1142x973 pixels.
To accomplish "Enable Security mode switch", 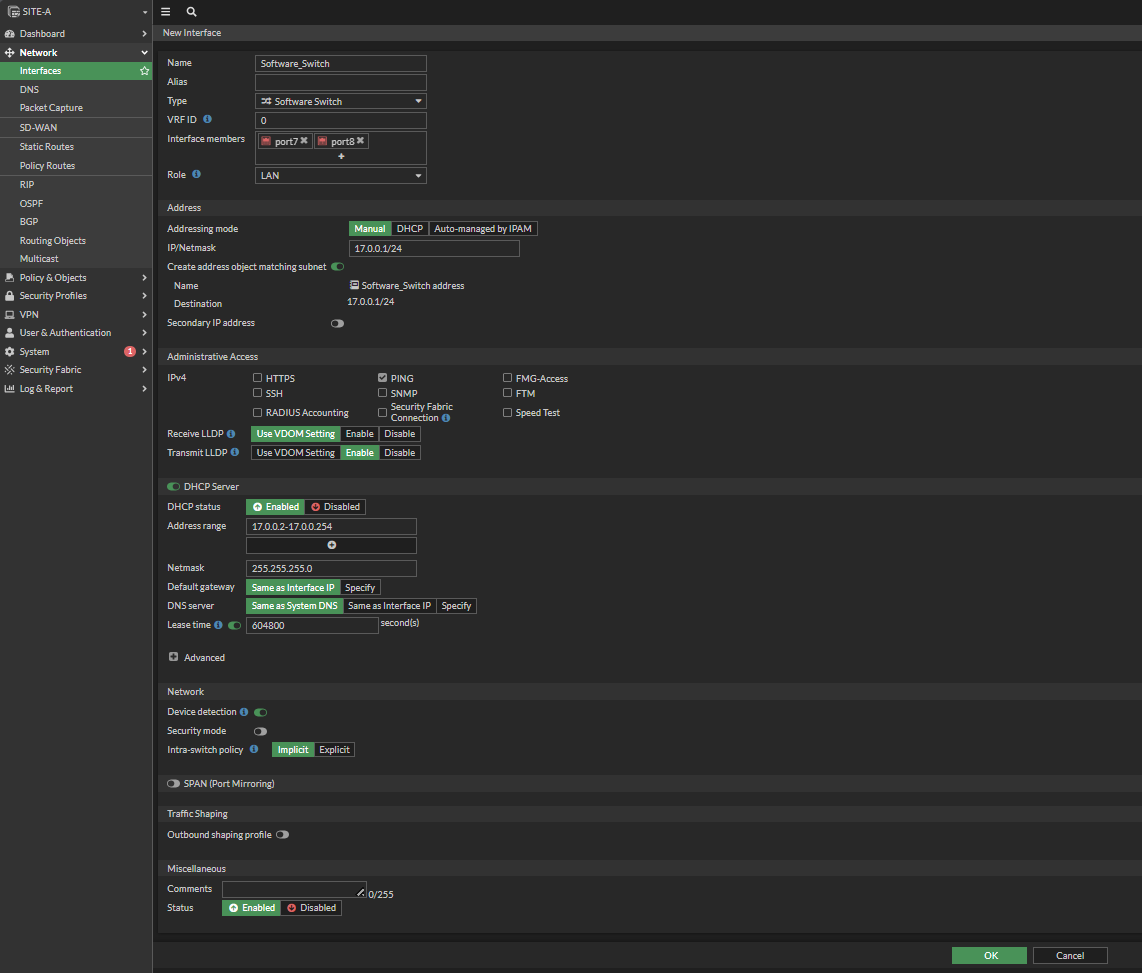I will point(260,731).
